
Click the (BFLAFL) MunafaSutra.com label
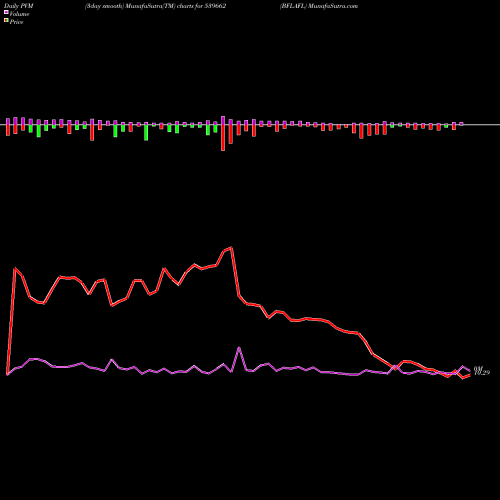tap(319, 6)
